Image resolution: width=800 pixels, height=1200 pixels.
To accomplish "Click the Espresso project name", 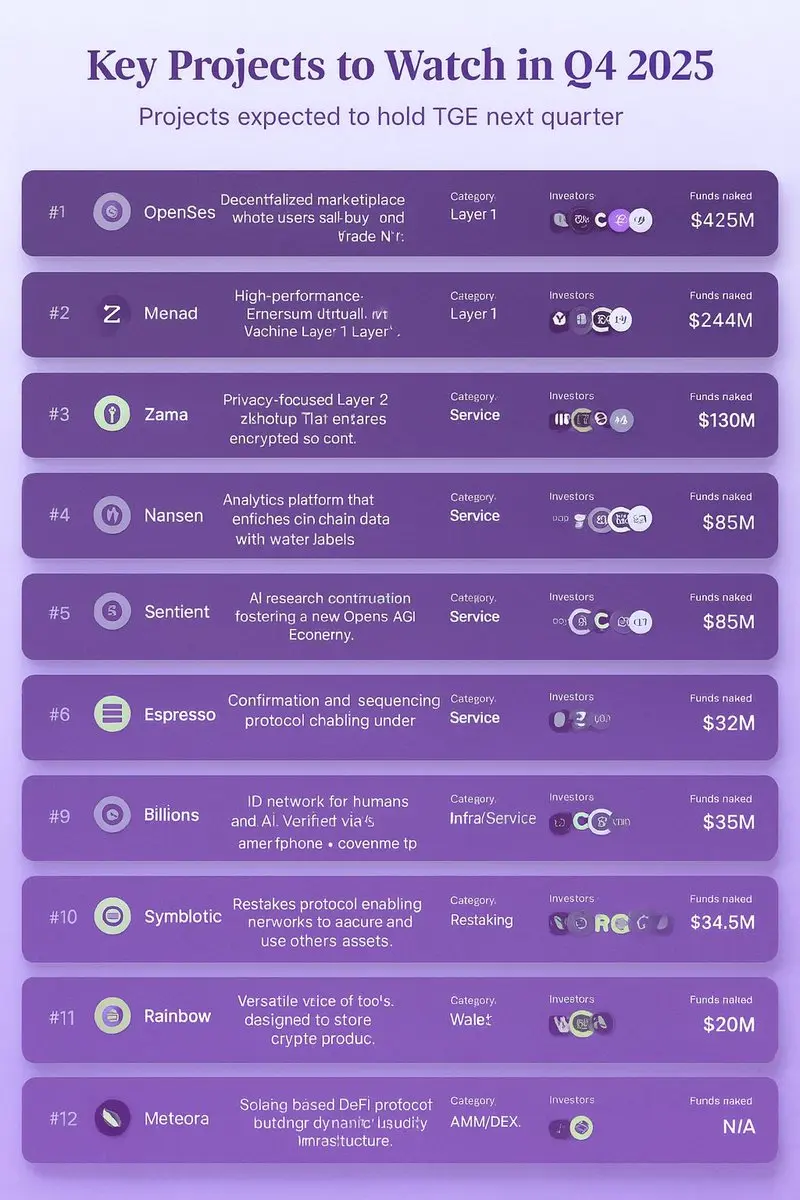I will point(180,715).
